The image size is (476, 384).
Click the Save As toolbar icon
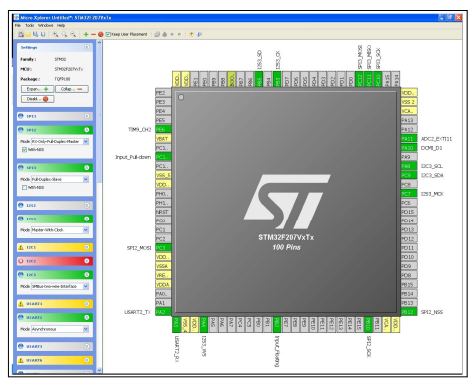pyautogui.click(x=35, y=34)
